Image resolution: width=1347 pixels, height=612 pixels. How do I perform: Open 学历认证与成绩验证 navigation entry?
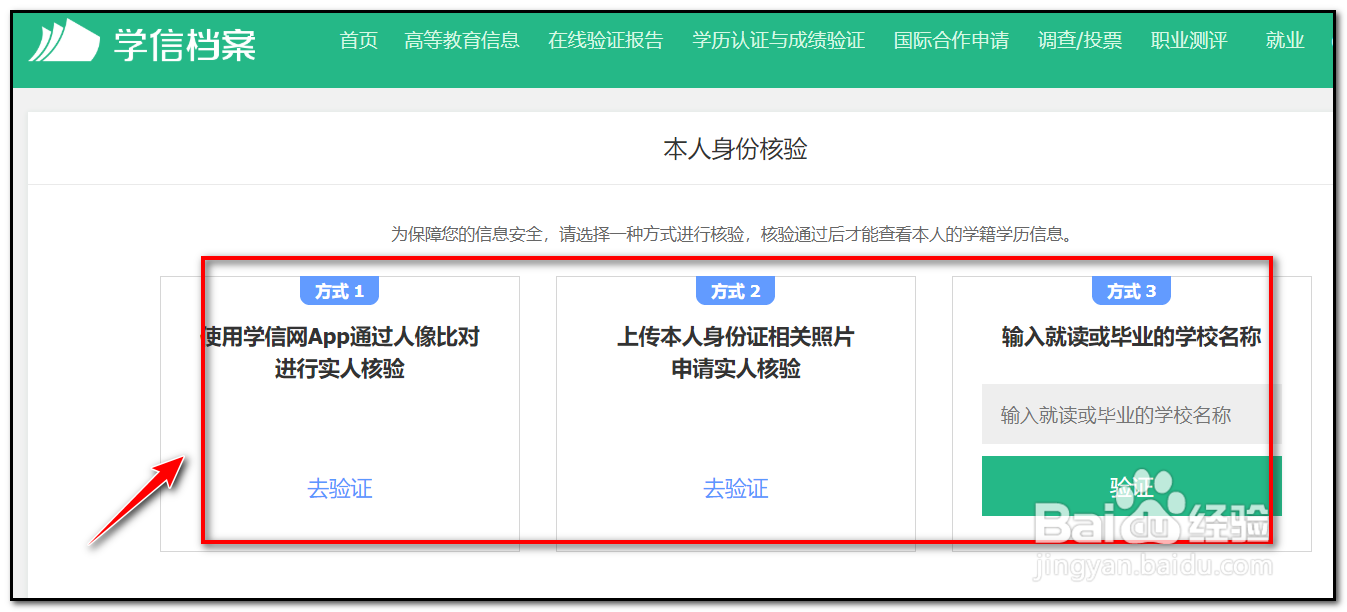pyautogui.click(x=777, y=41)
